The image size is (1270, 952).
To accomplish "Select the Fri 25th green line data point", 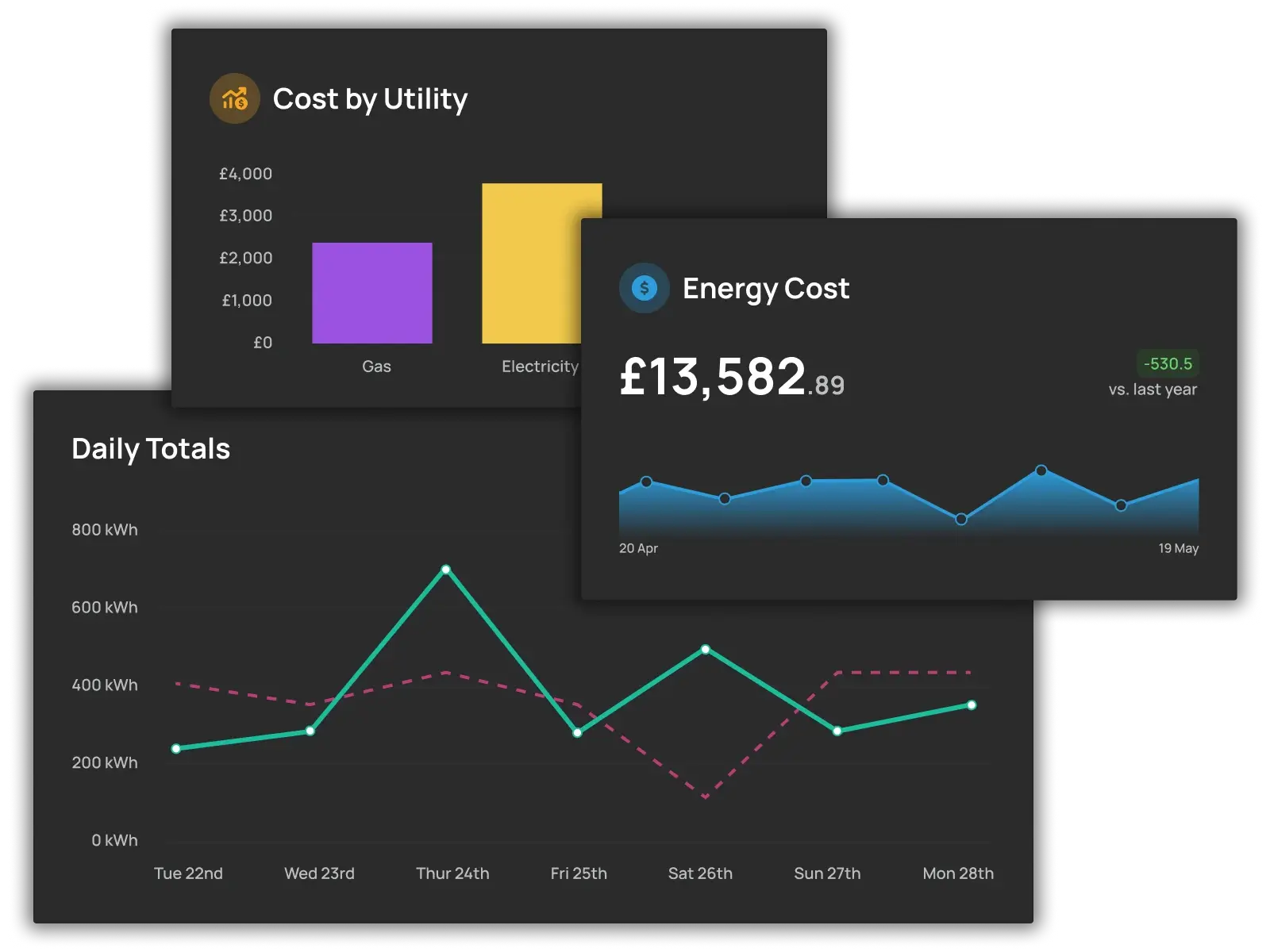I will tap(577, 732).
